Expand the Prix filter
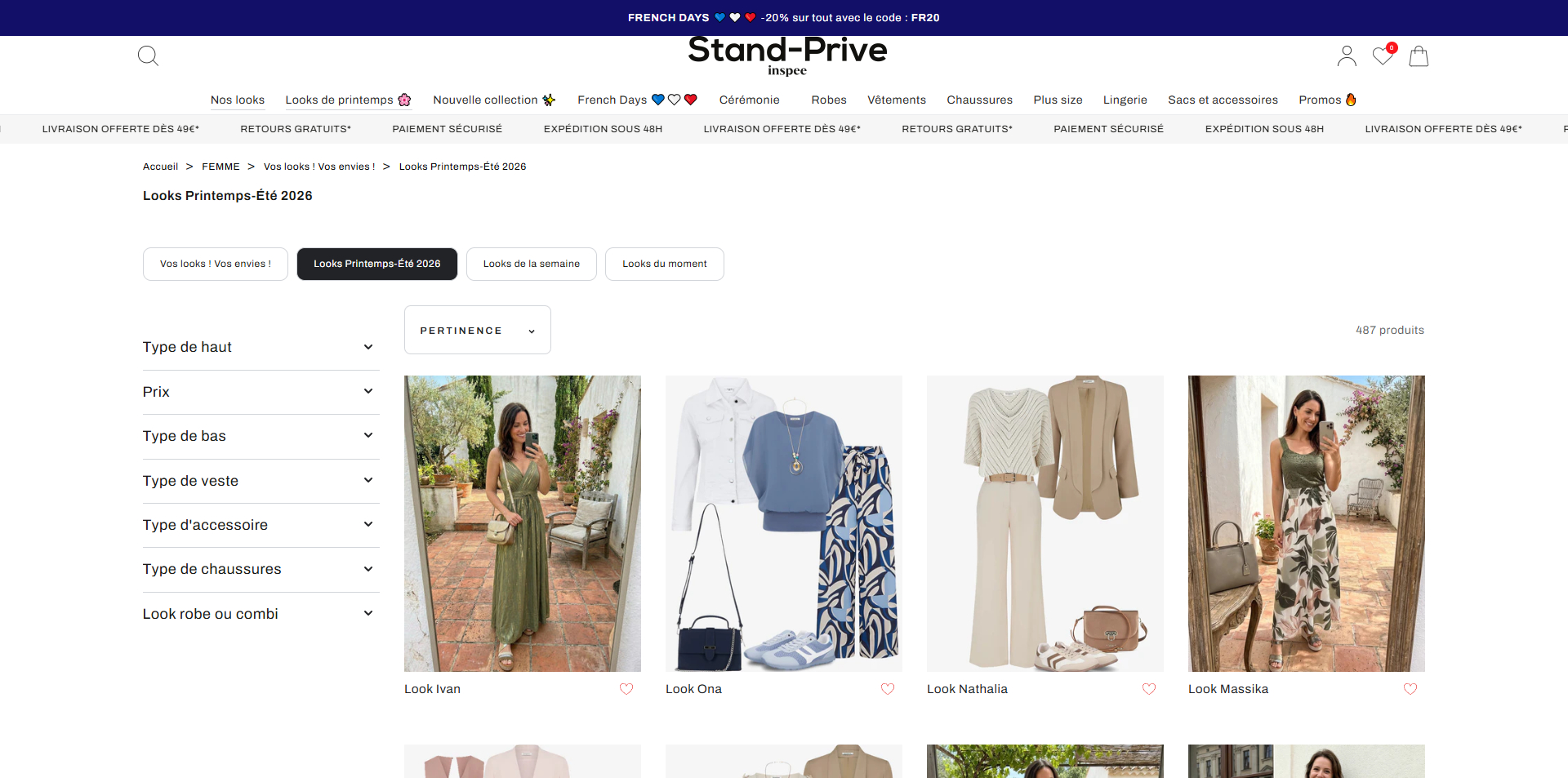1568x778 pixels. pyautogui.click(x=261, y=392)
